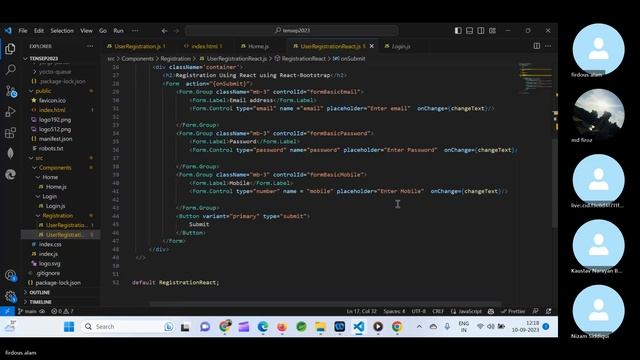Toggle the bottom panel layout icon
Screen dimensions: 640x360
[469, 31]
